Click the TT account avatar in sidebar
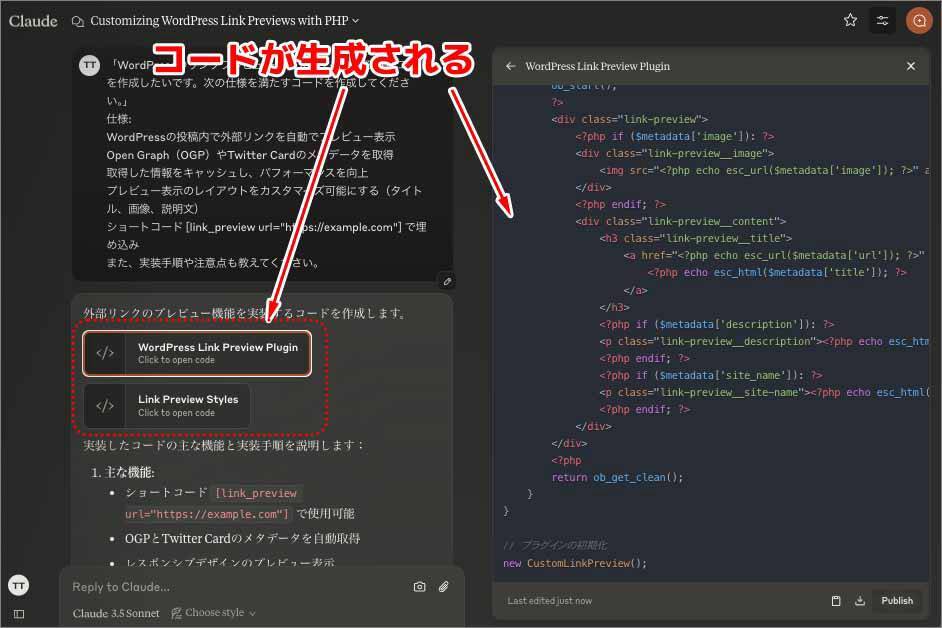This screenshot has height=628, width=942. tap(19, 586)
